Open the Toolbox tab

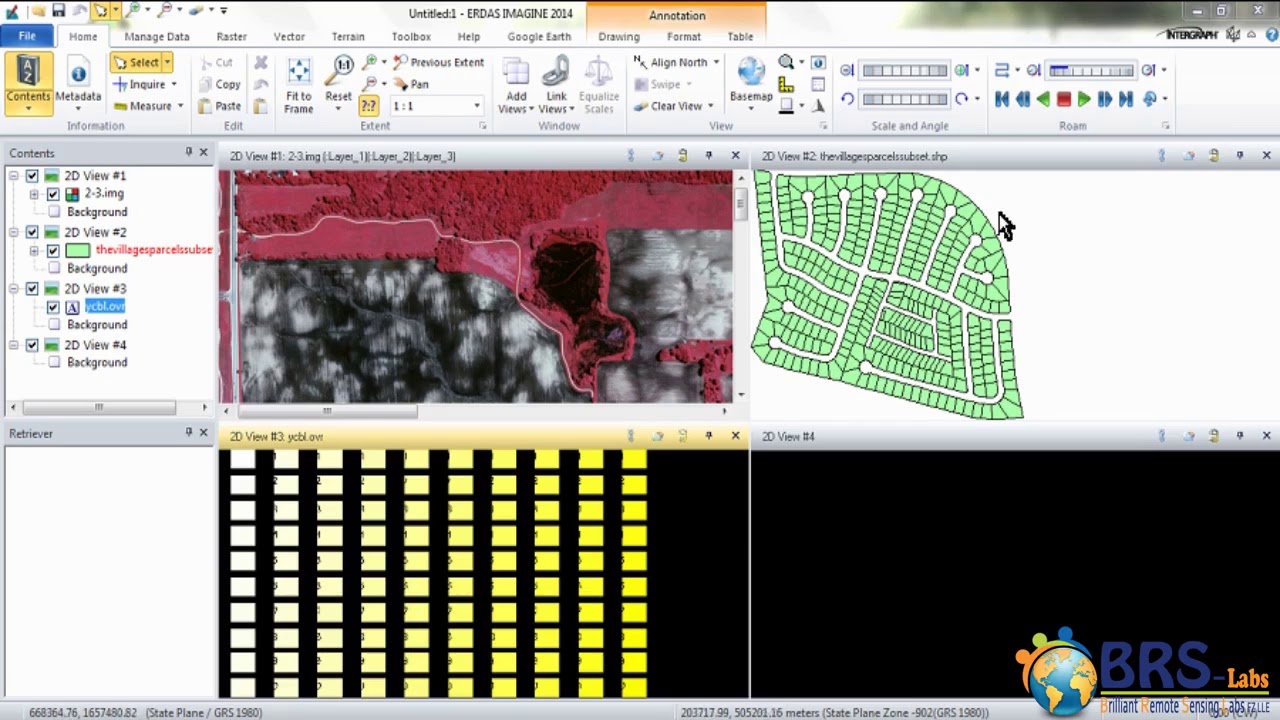411,36
